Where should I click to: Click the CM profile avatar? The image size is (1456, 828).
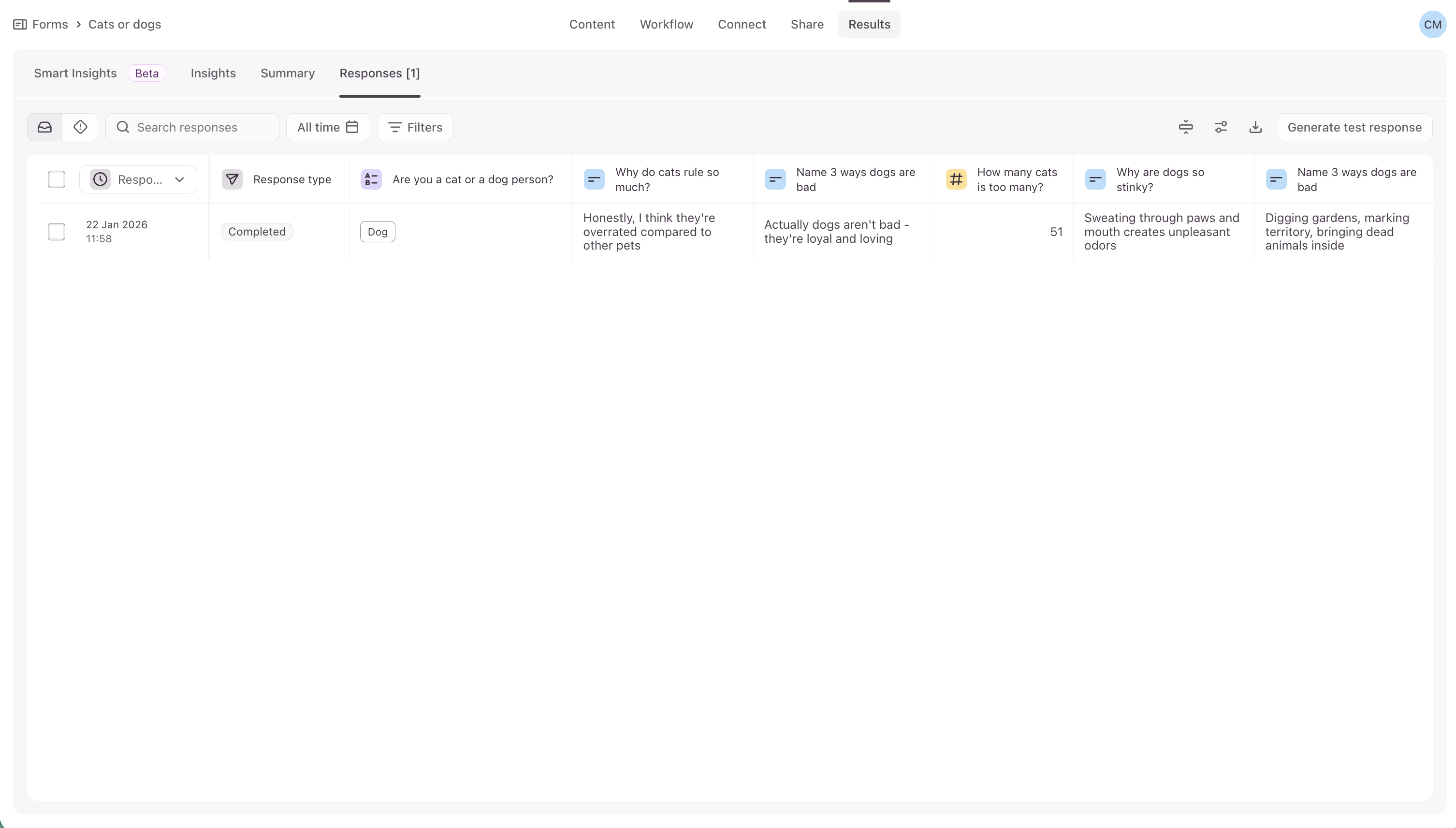(x=1432, y=25)
